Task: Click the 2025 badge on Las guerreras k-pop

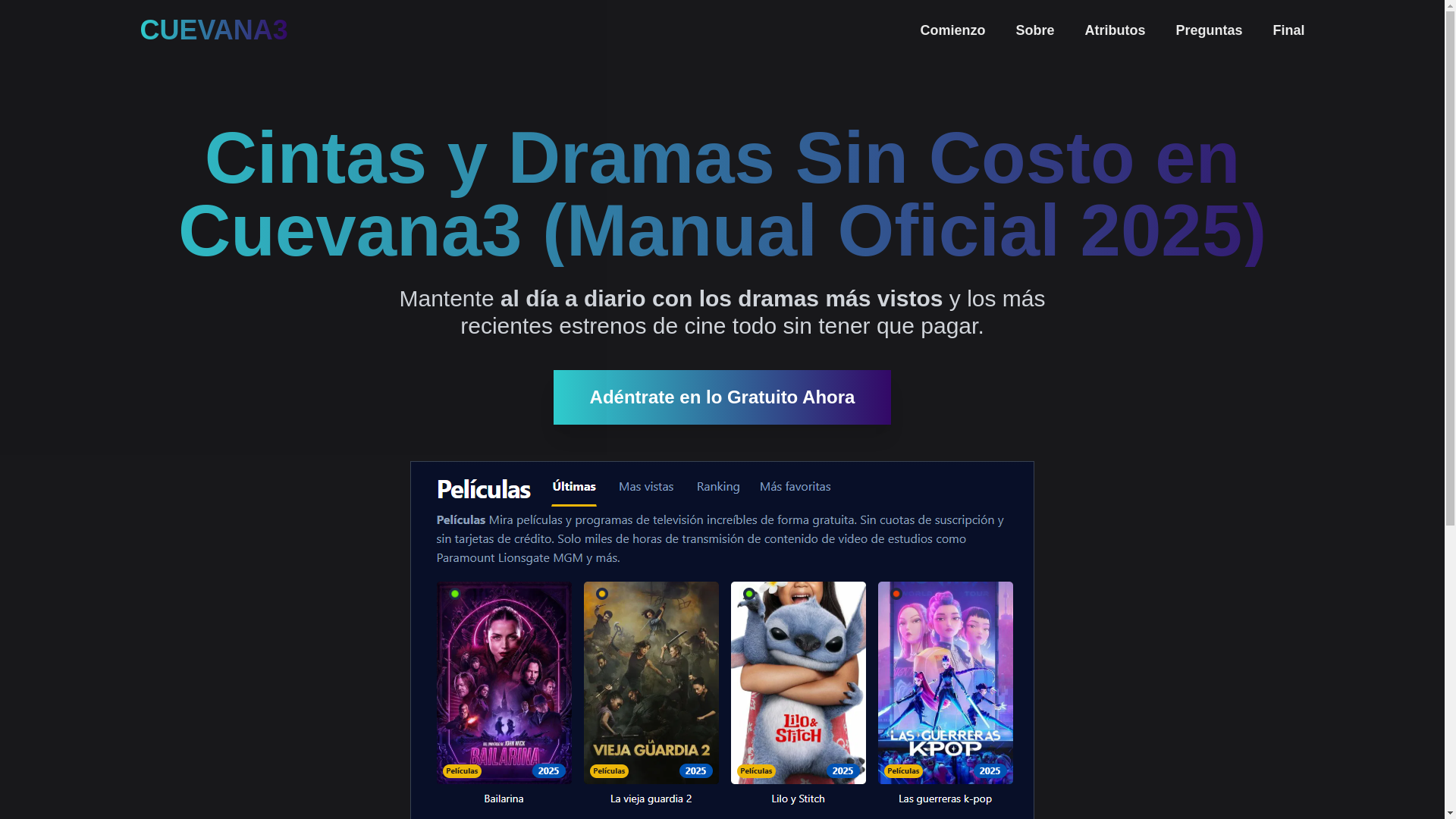Action: pos(990,771)
